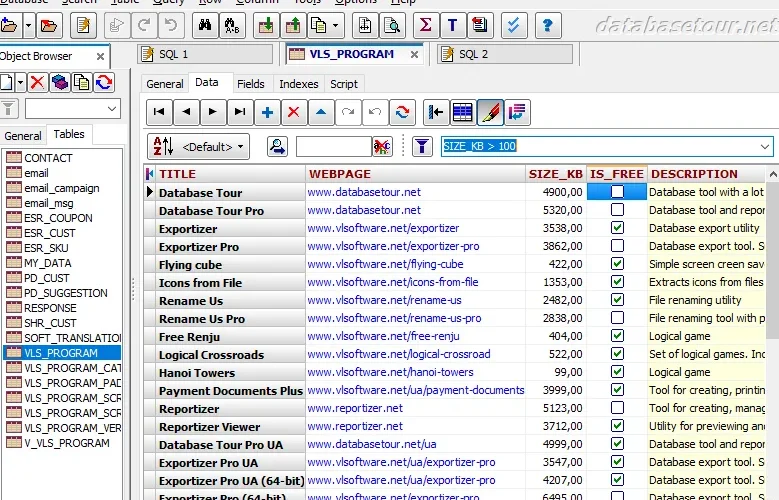Check IS_FREE for Reportizer row
This screenshot has height=500, width=779.
tap(617, 408)
